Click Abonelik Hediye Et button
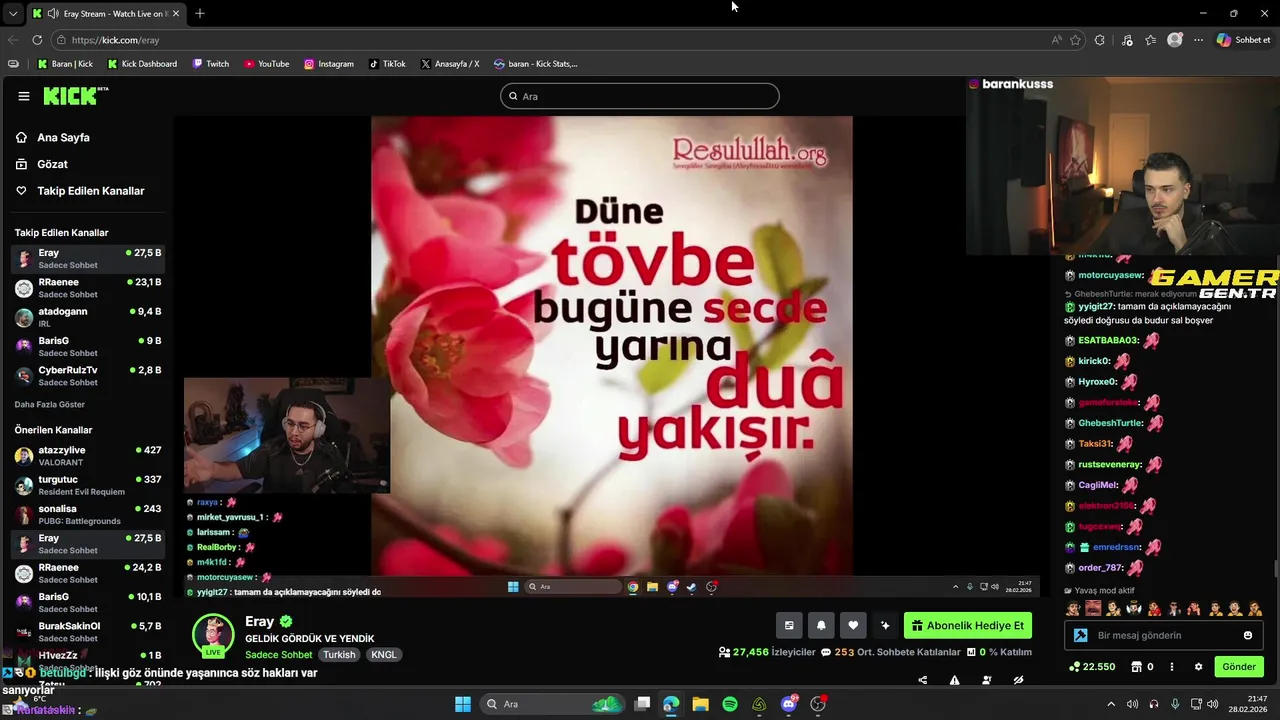 coord(968,626)
